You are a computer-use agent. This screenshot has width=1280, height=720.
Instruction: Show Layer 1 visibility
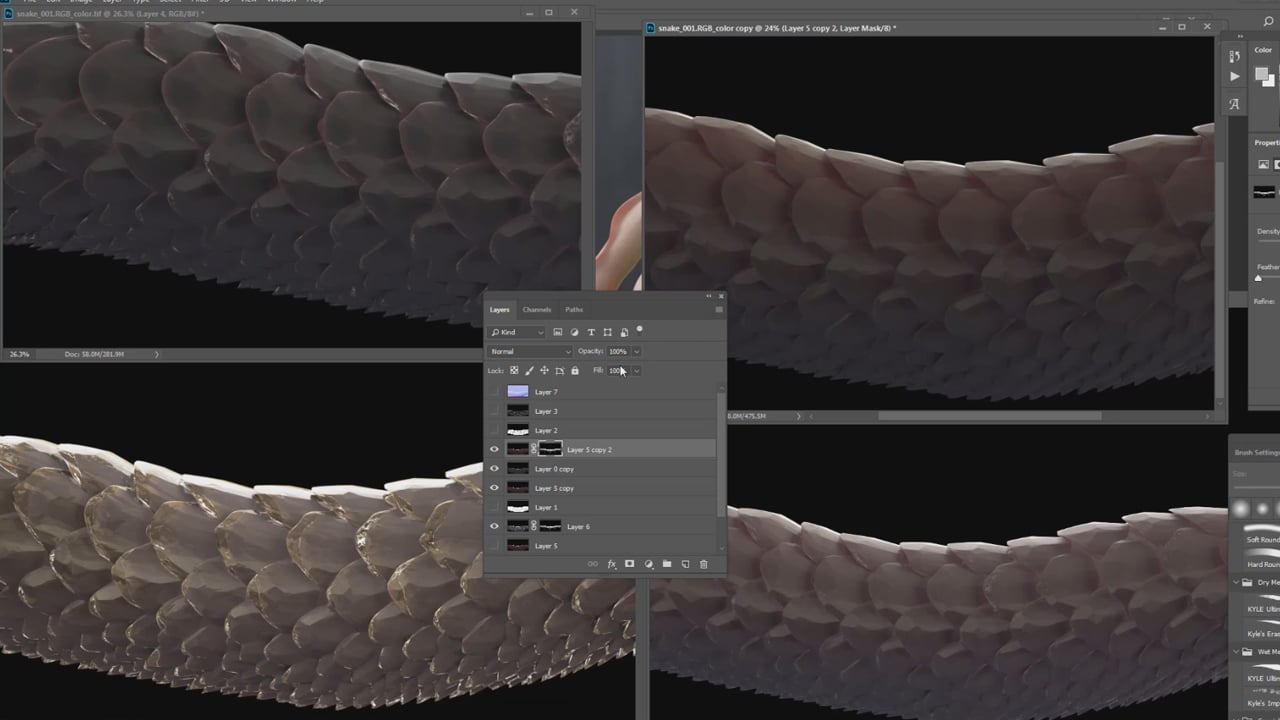[494, 507]
